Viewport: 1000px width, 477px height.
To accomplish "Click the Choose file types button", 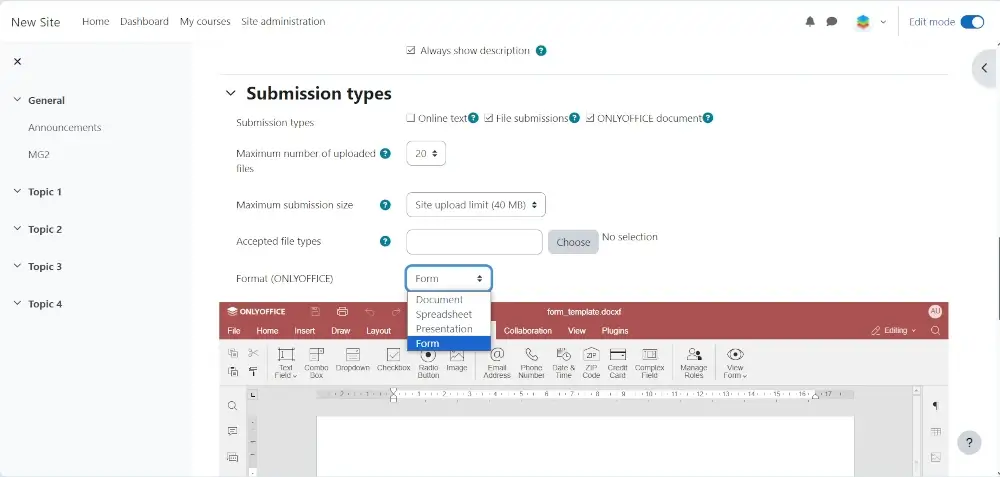I will (x=573, y=242).
